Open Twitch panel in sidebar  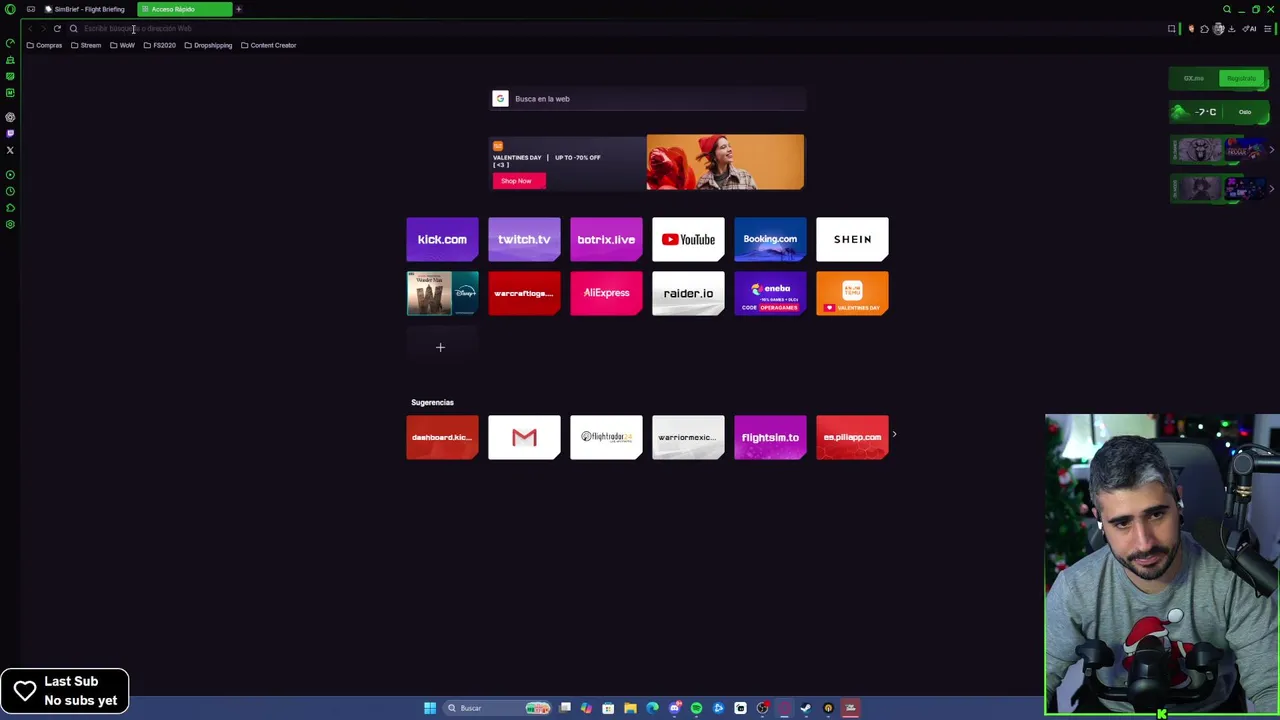tap(10, 134)
